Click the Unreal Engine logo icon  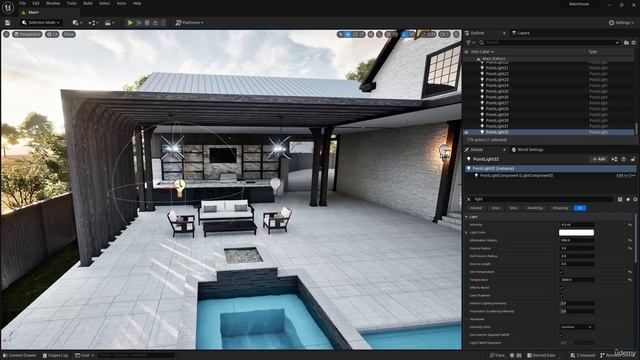pyautogui.click(x=8, y=7)
